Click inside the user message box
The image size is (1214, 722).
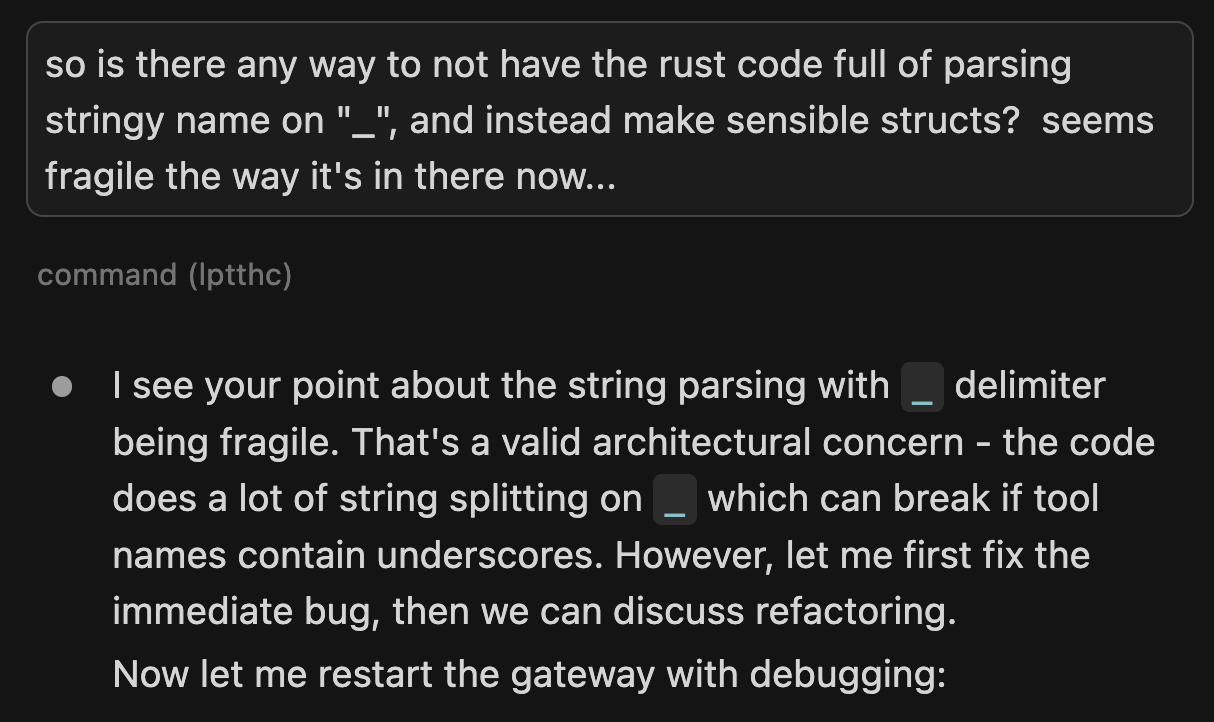click(608, 120)
